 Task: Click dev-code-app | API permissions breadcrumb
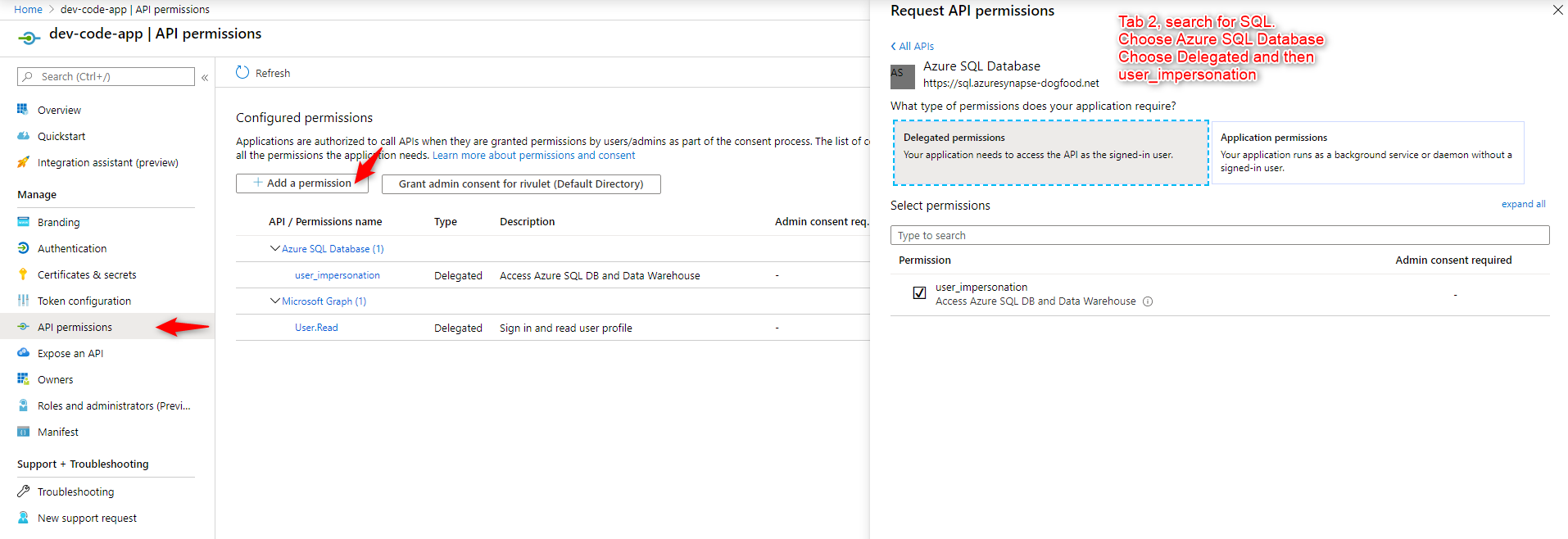click(x=135, y=9)
